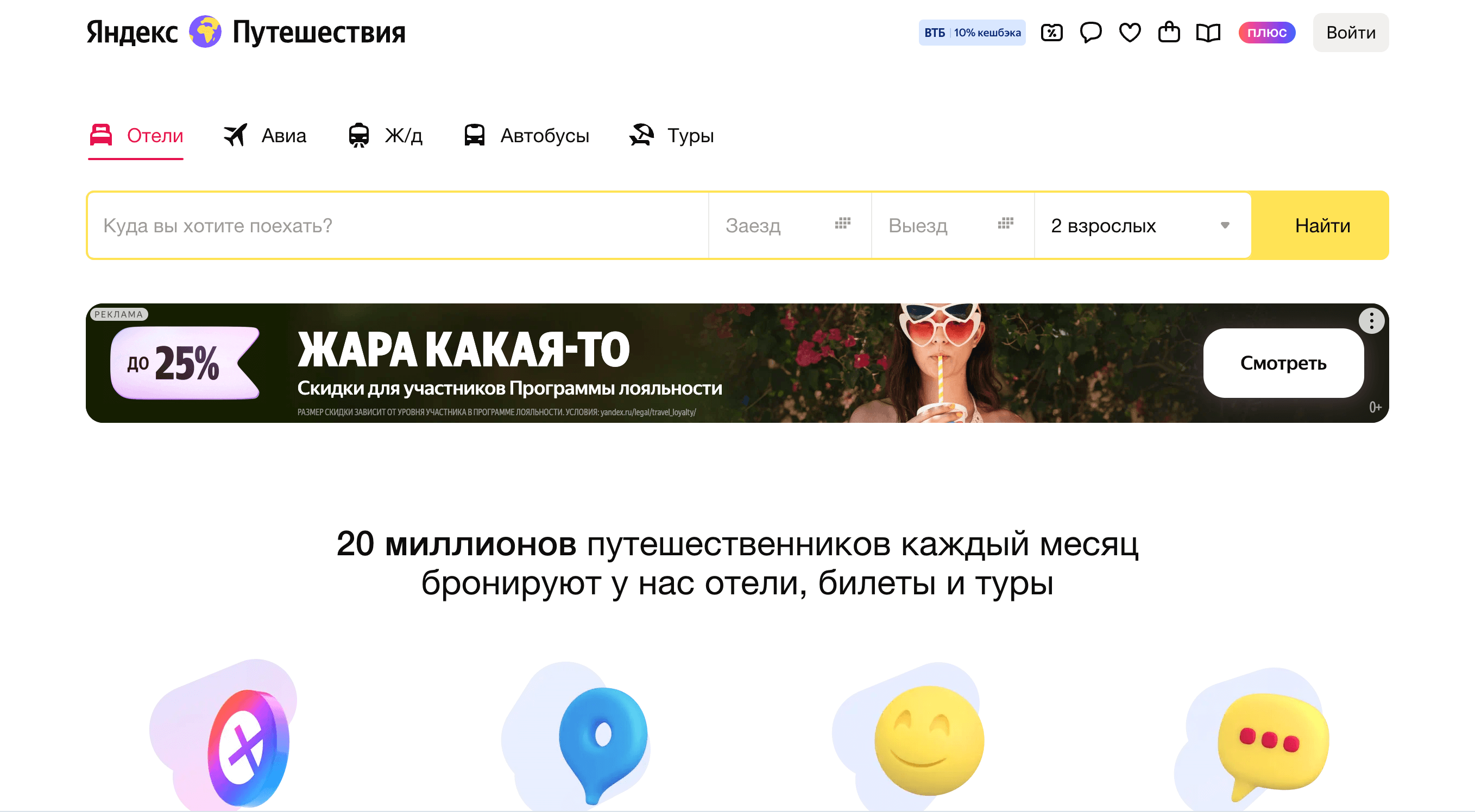Focus the 'Куда вы хотите поехать?' field
Viewport: 1475px width, 812px height.
(398, 225)
